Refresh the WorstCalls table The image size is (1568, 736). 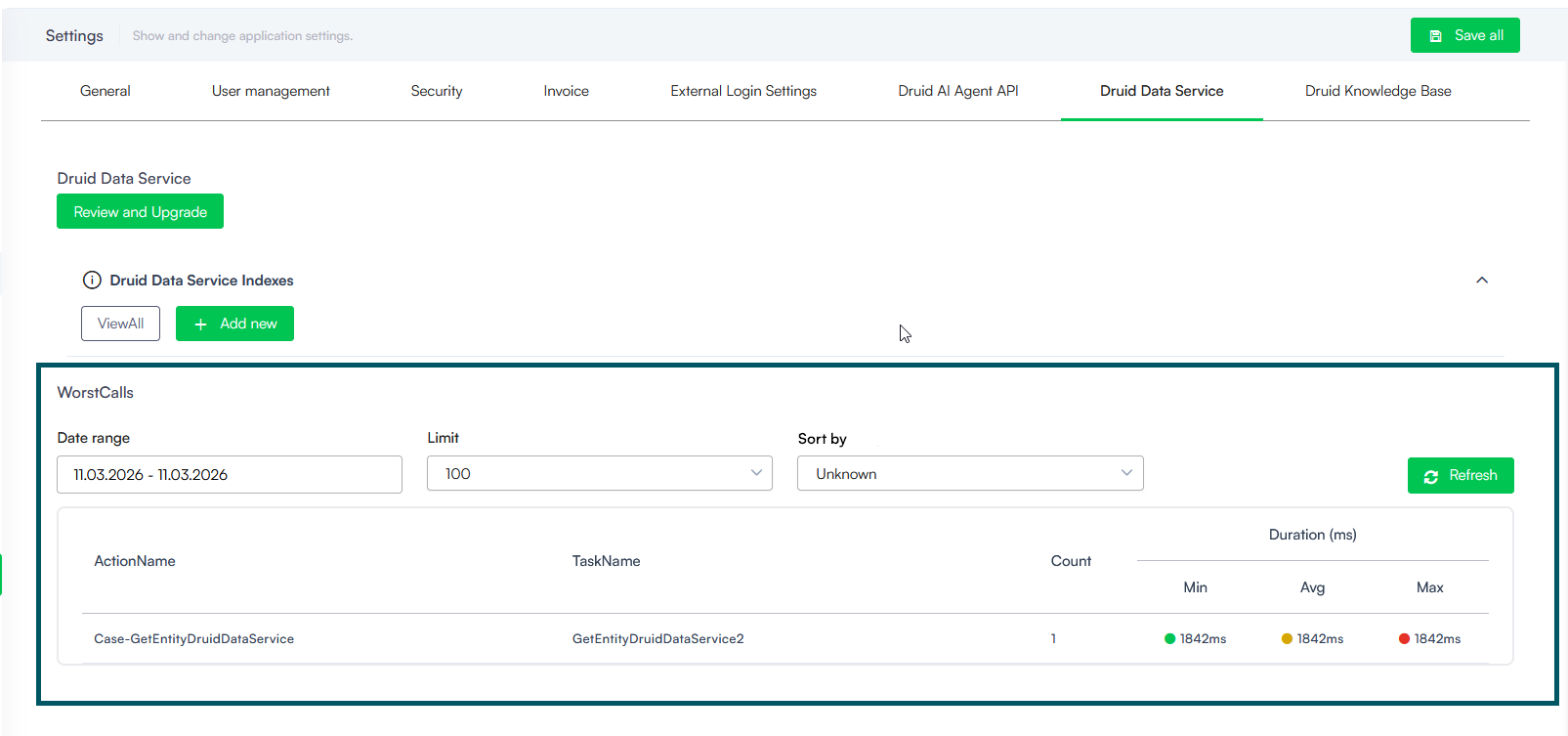1460,476
